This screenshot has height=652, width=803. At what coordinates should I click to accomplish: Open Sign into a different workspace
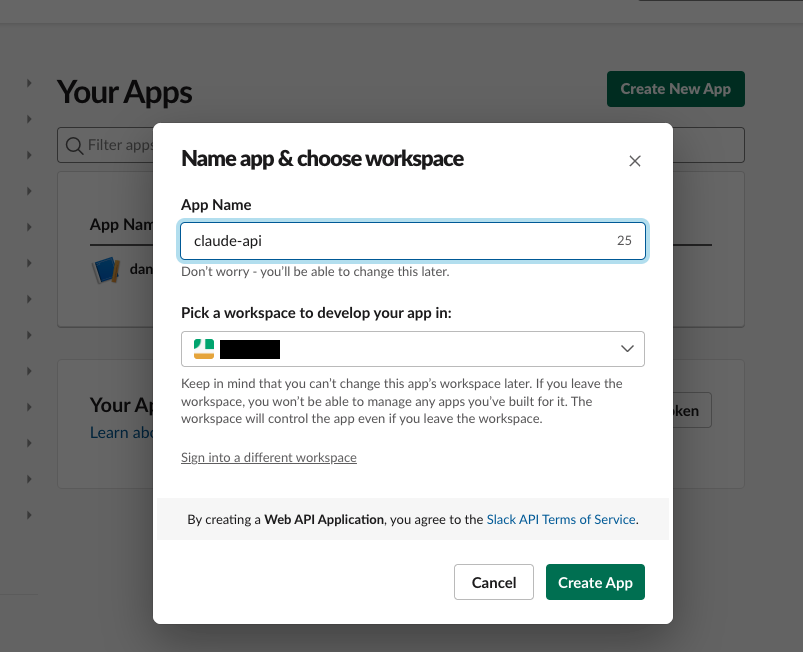click(x=268, y=457)
